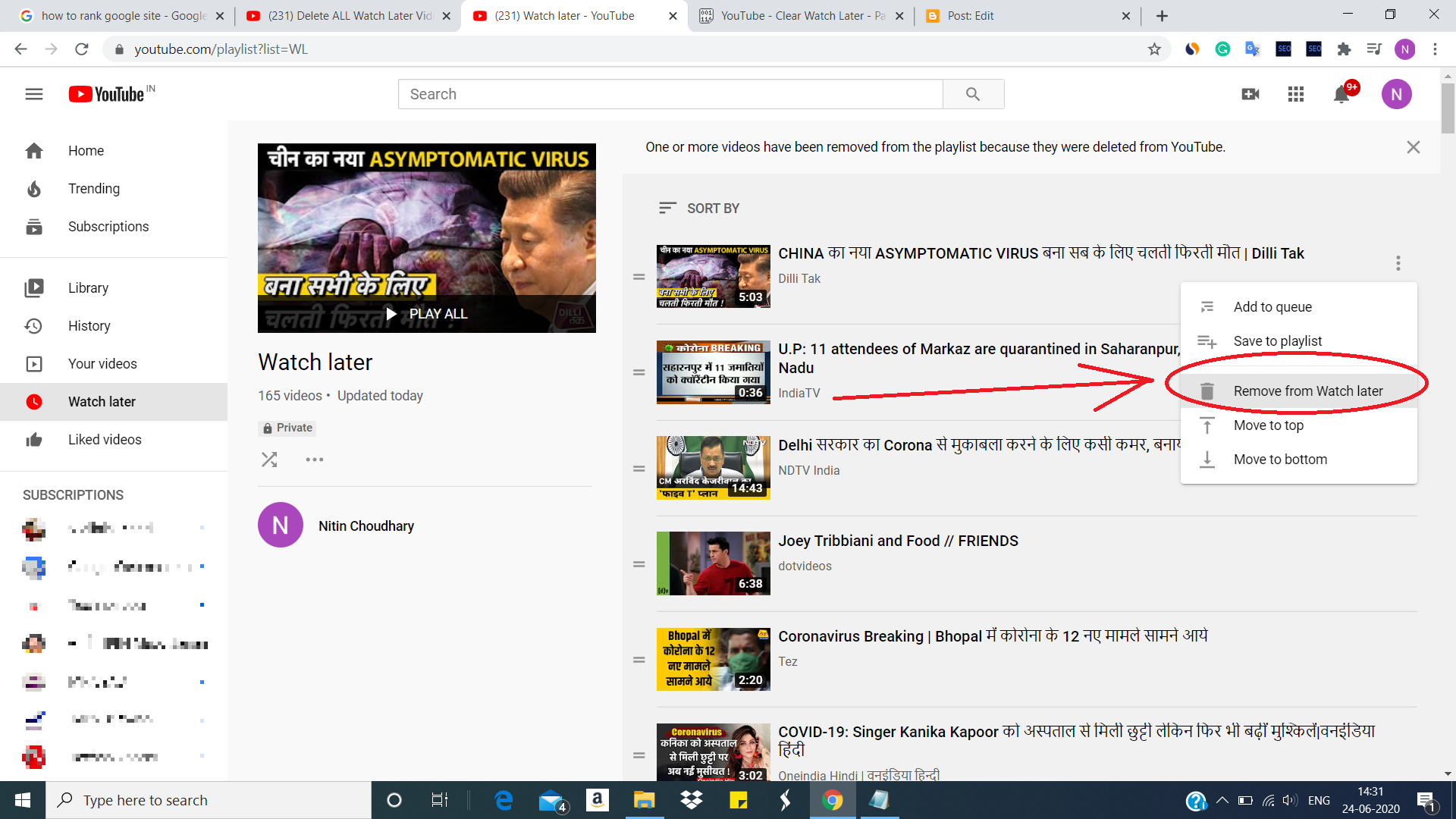Click the Private privacy badge
Screen dimensions: 1456x819
coord(287,428)
